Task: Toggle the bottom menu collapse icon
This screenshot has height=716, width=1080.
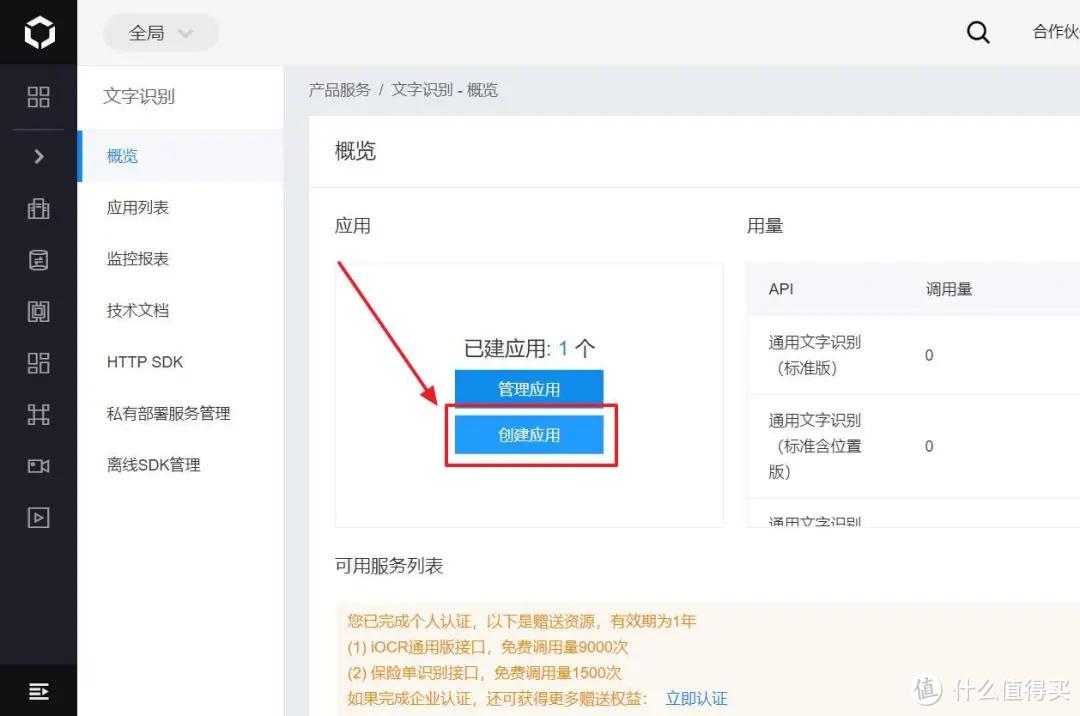Action: (x=39, y=691)
